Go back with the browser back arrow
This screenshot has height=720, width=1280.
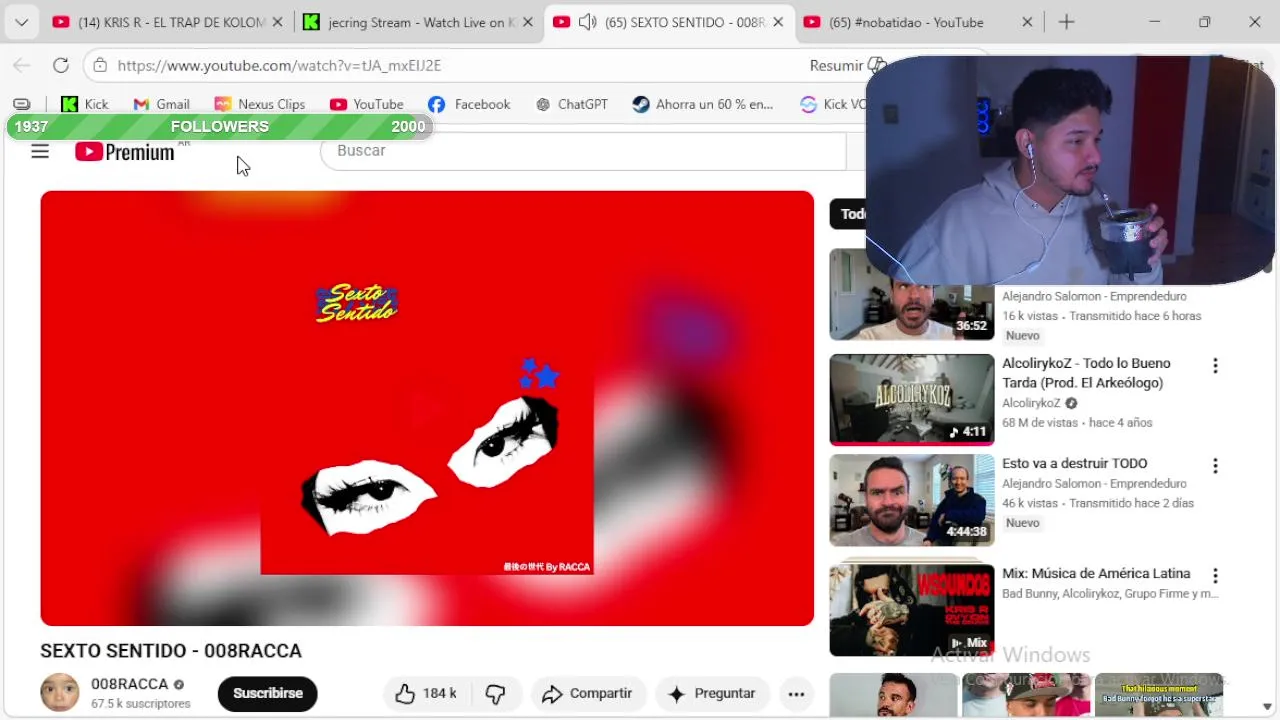[x=22, y=65]
